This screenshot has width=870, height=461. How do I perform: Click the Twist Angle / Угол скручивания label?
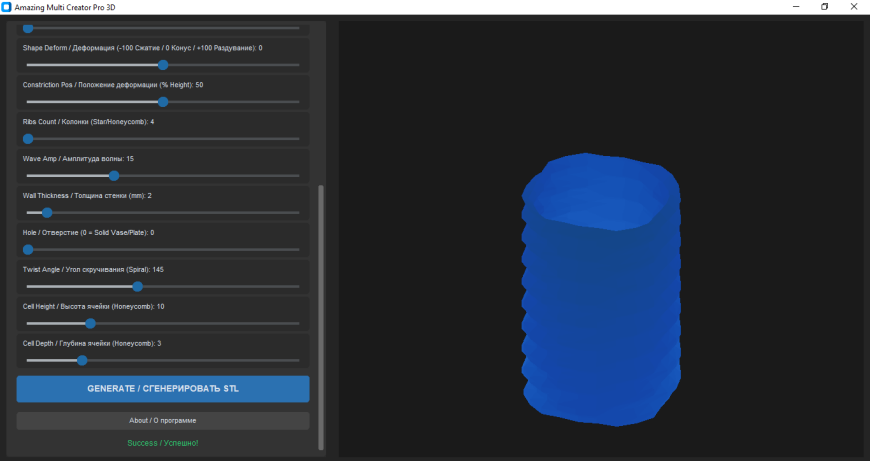pos(93,270)
